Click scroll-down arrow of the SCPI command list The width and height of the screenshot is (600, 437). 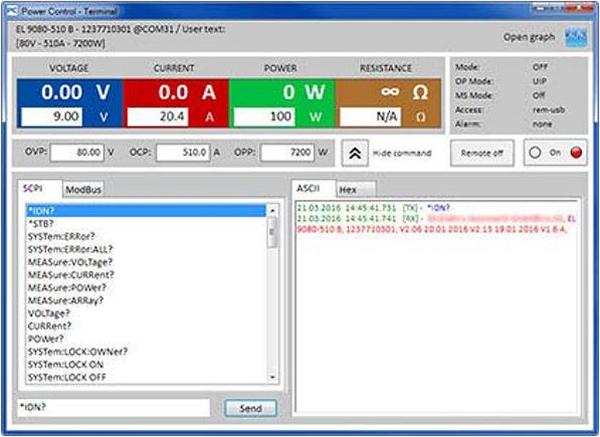coord(274,376)
